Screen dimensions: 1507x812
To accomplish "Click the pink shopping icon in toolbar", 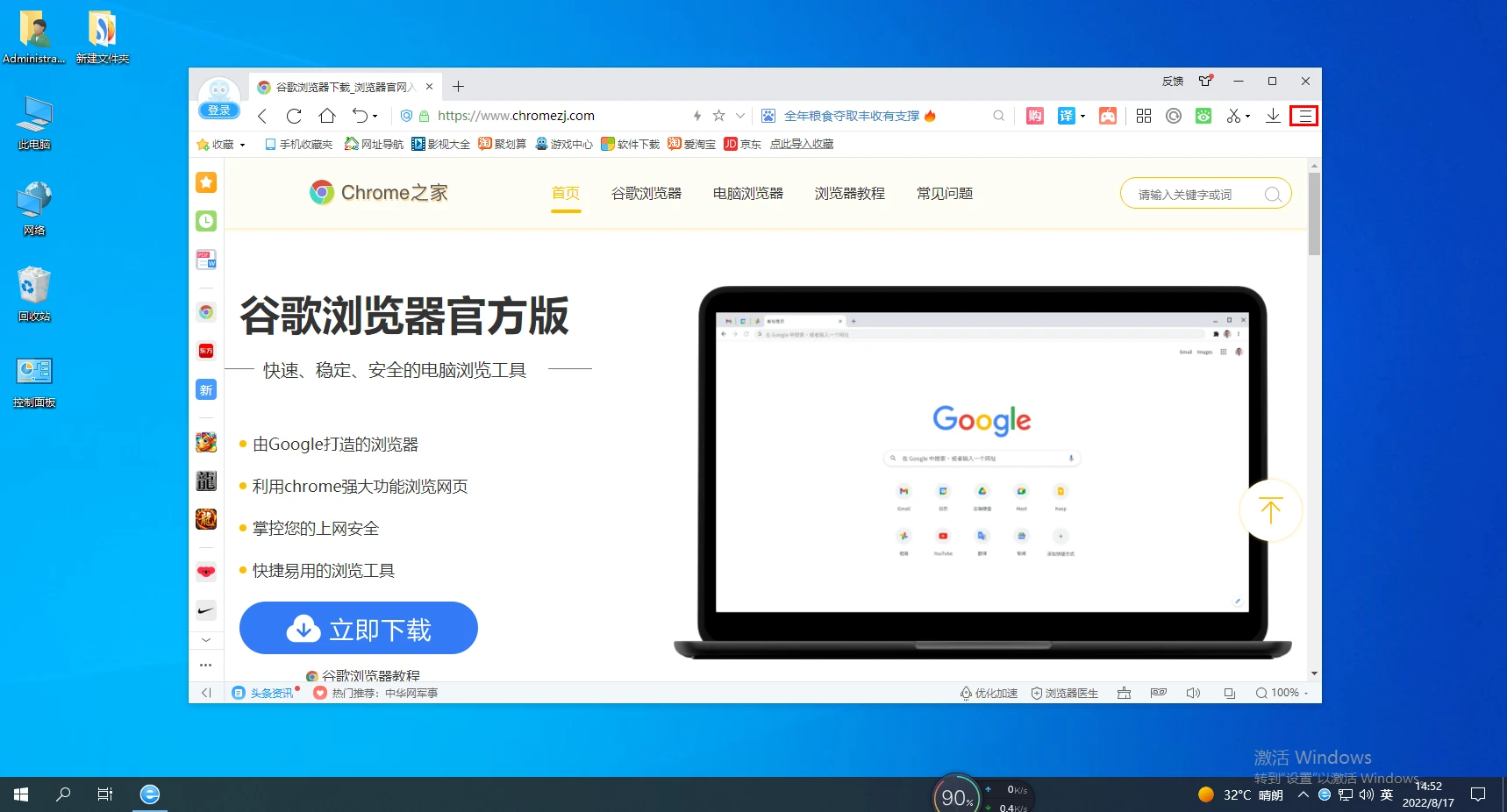I will [x=1035, y=116].
